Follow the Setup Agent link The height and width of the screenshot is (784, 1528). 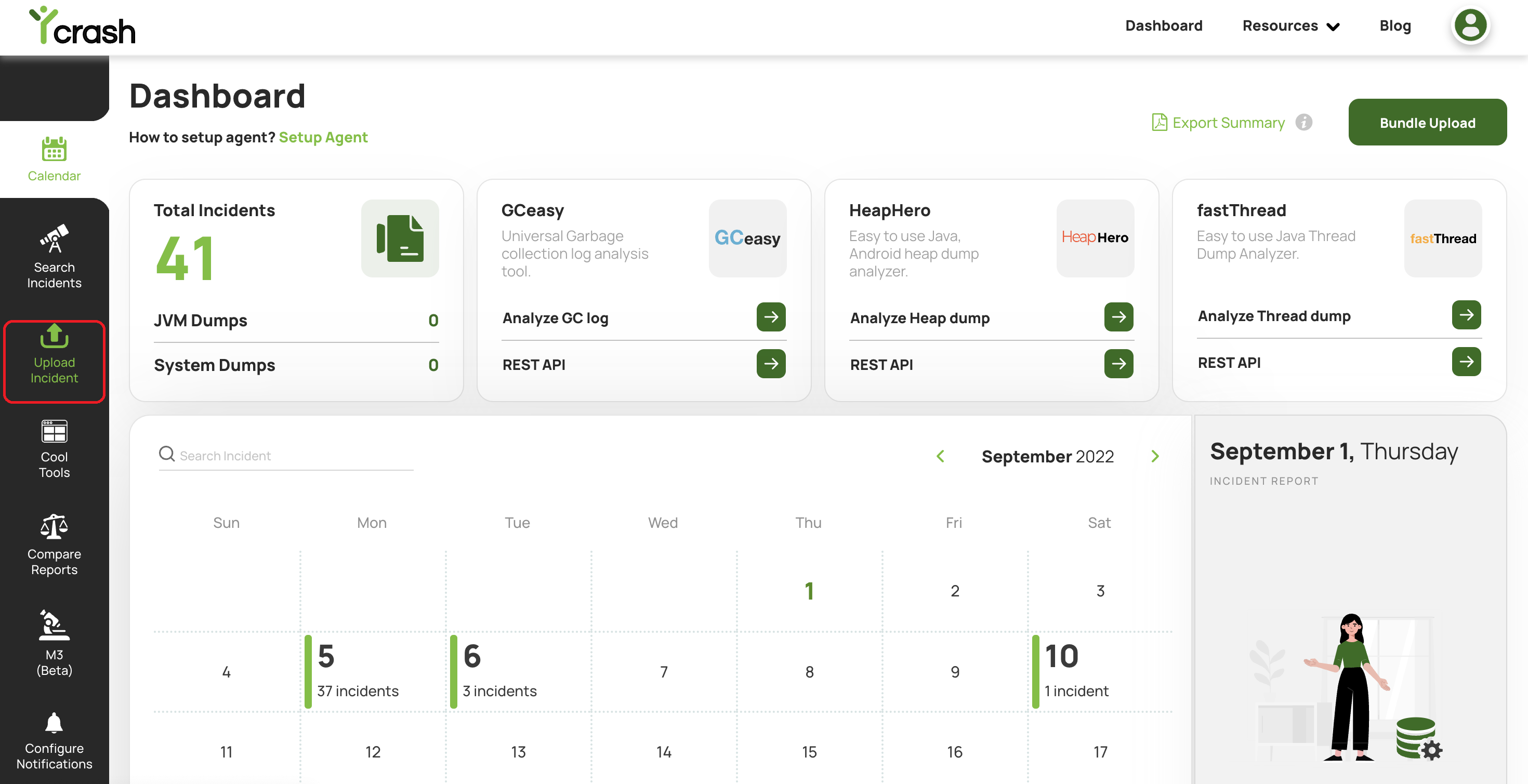coord(323,137)
